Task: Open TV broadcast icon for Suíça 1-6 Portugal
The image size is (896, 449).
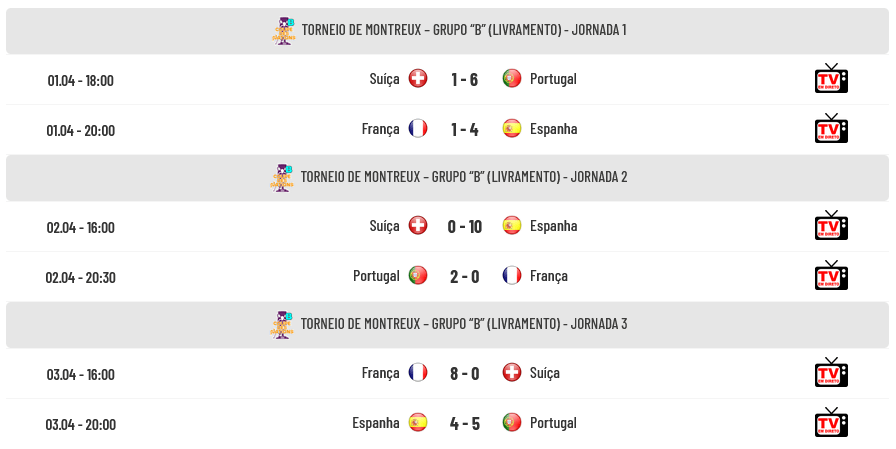Action: [x=831, y=79]
